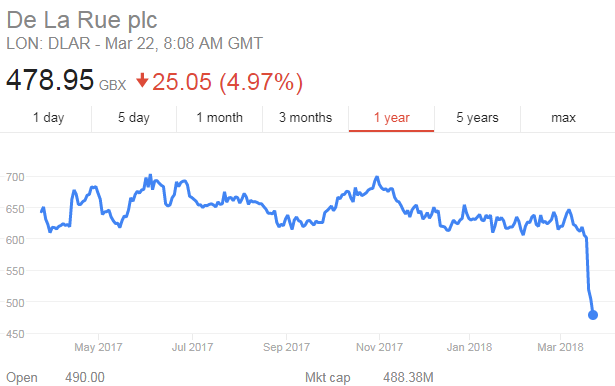Screen dimensions: 615x386
Task: Click the active 1 year tab
Action: coord(391,118)
